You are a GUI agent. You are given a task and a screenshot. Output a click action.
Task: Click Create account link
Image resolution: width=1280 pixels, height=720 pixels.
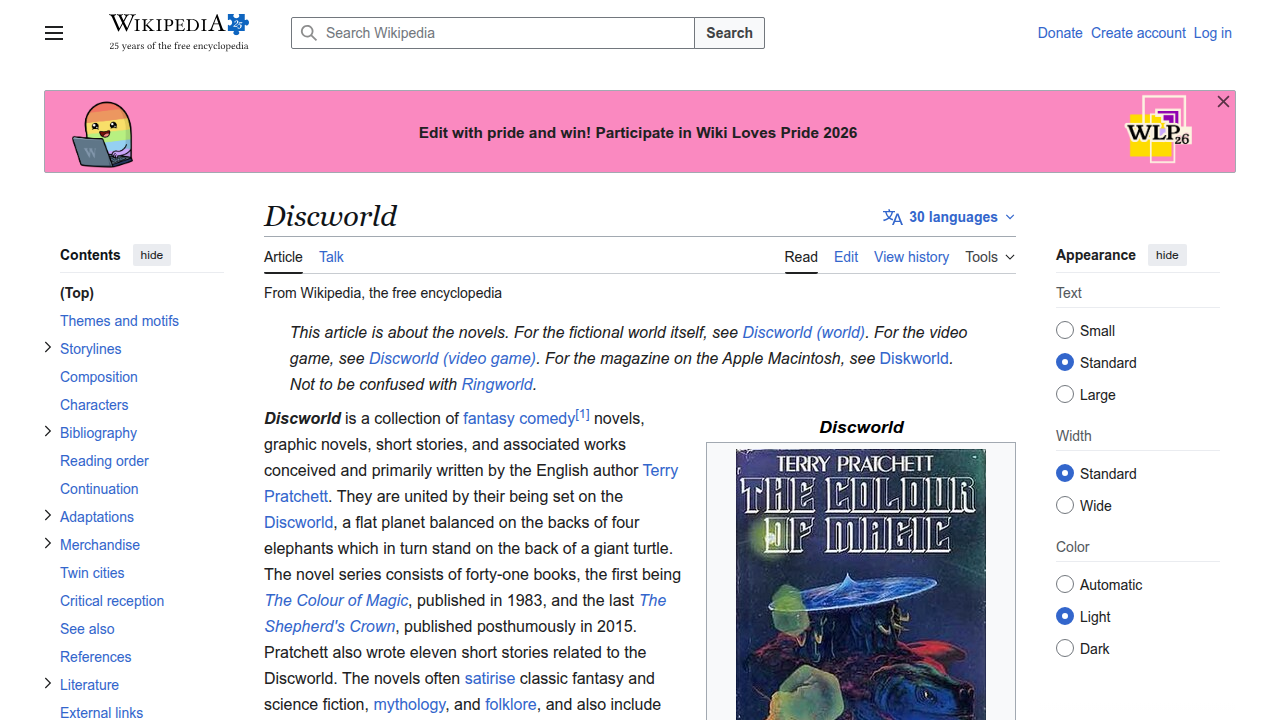(x=1138, y=33)
